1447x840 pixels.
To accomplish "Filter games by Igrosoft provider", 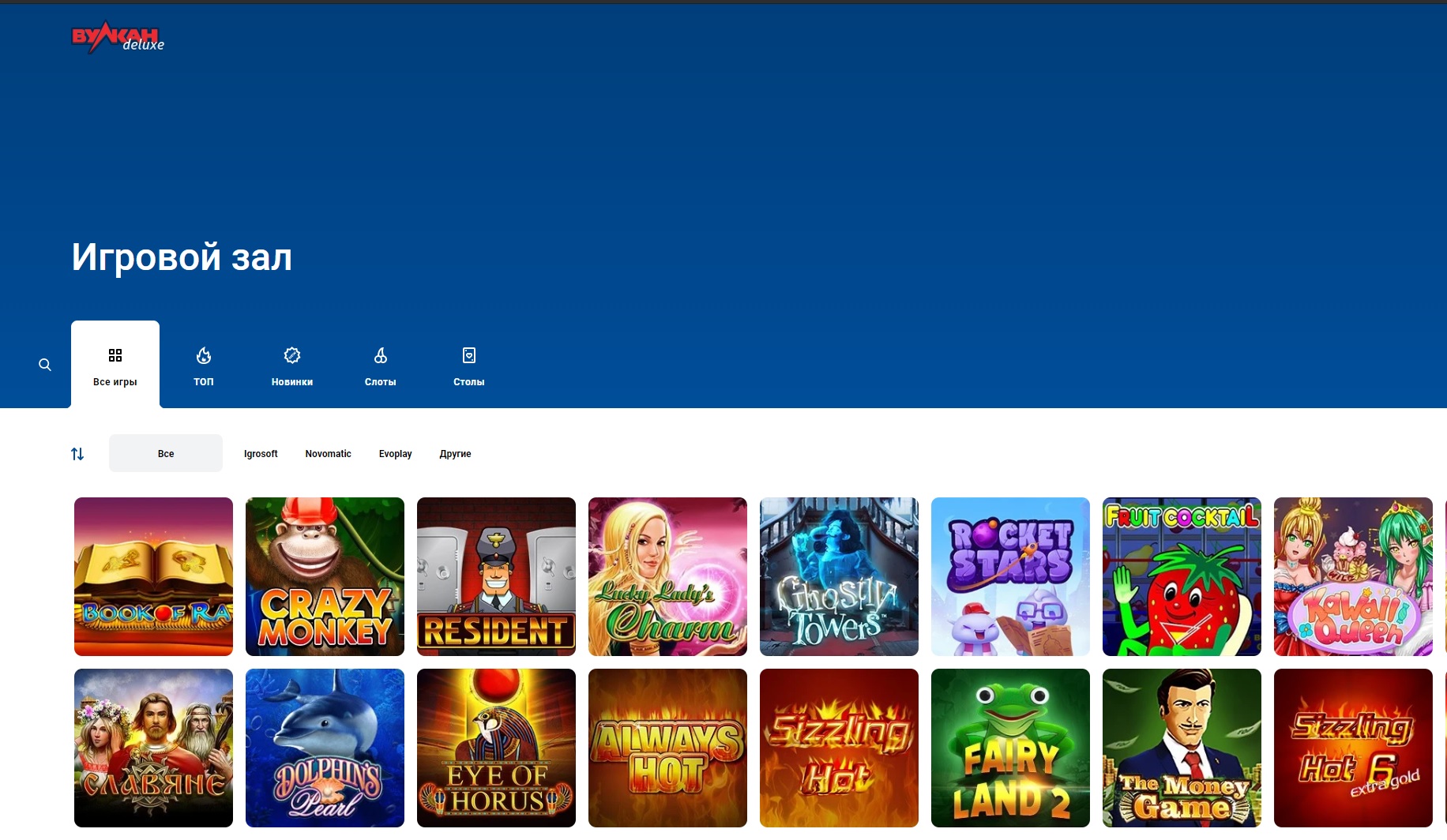I will coord(261,454).
